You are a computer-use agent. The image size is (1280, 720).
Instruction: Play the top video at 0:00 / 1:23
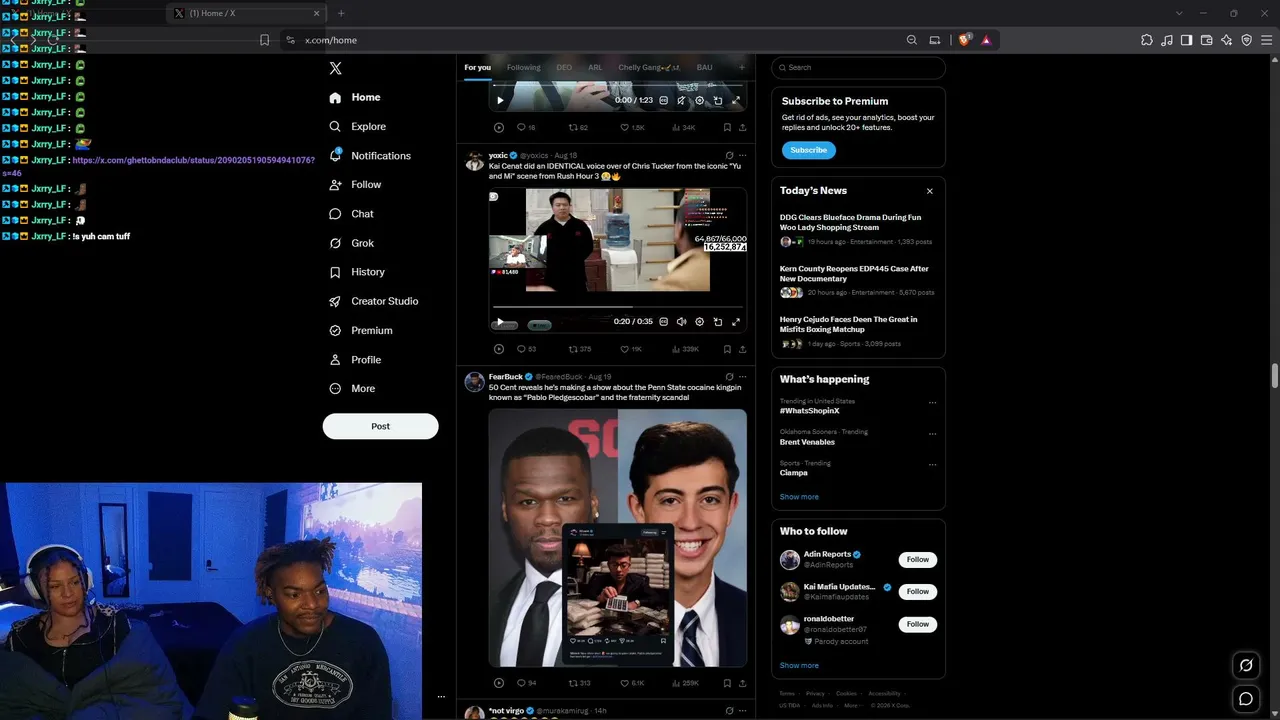[x=500, y=100]
